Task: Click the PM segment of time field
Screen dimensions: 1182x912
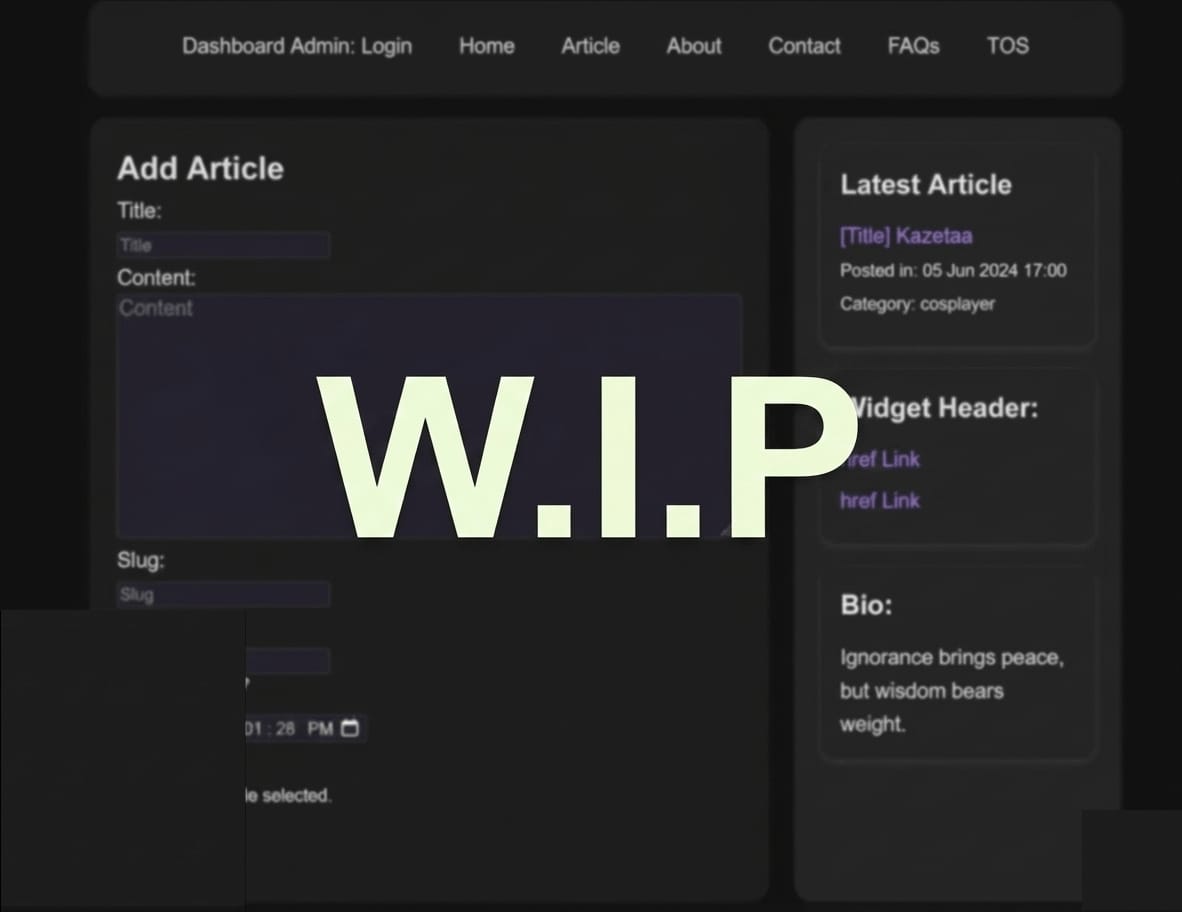Action: click(320, 729)
